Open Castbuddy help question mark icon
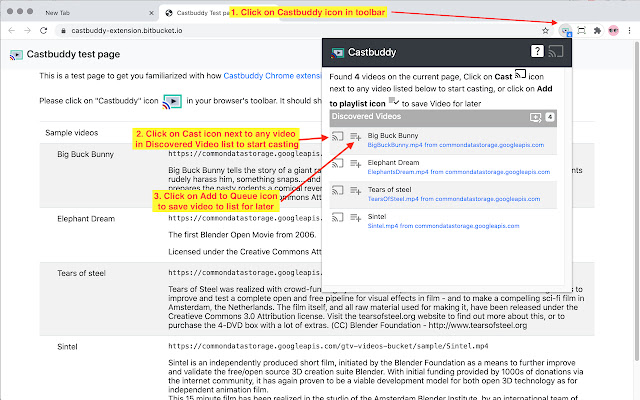This screenshot has width=640, height=400. (537, 51)
